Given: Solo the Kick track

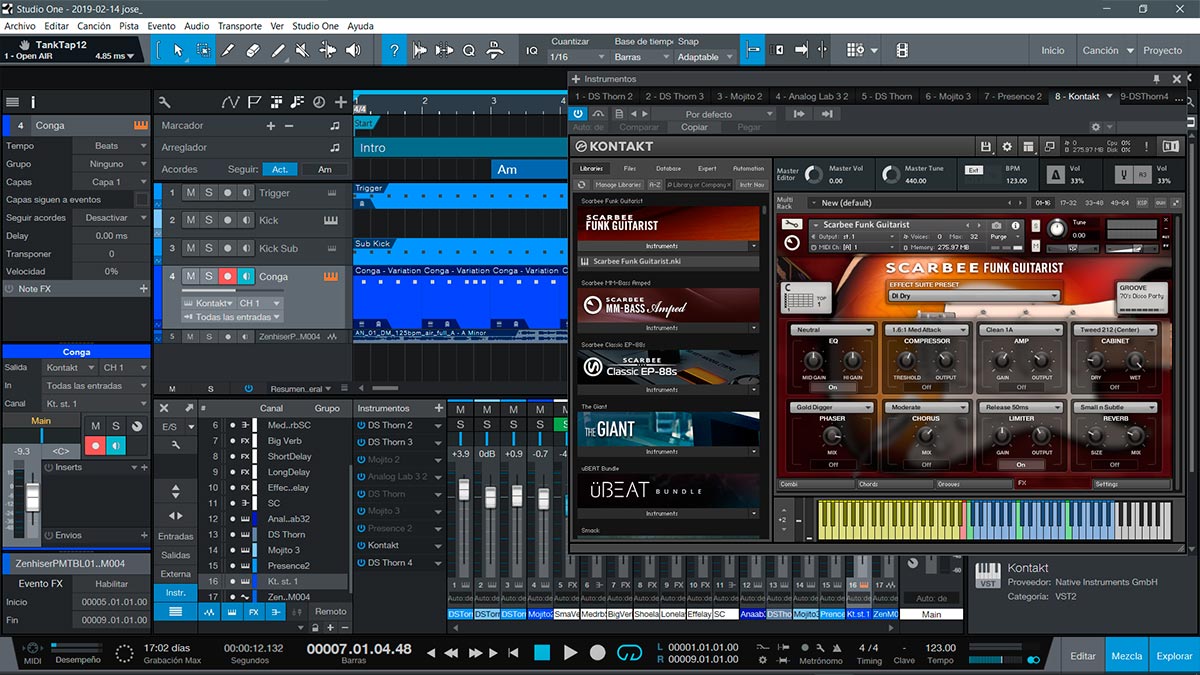Looking at the screenshot, I should click(209, 220).
